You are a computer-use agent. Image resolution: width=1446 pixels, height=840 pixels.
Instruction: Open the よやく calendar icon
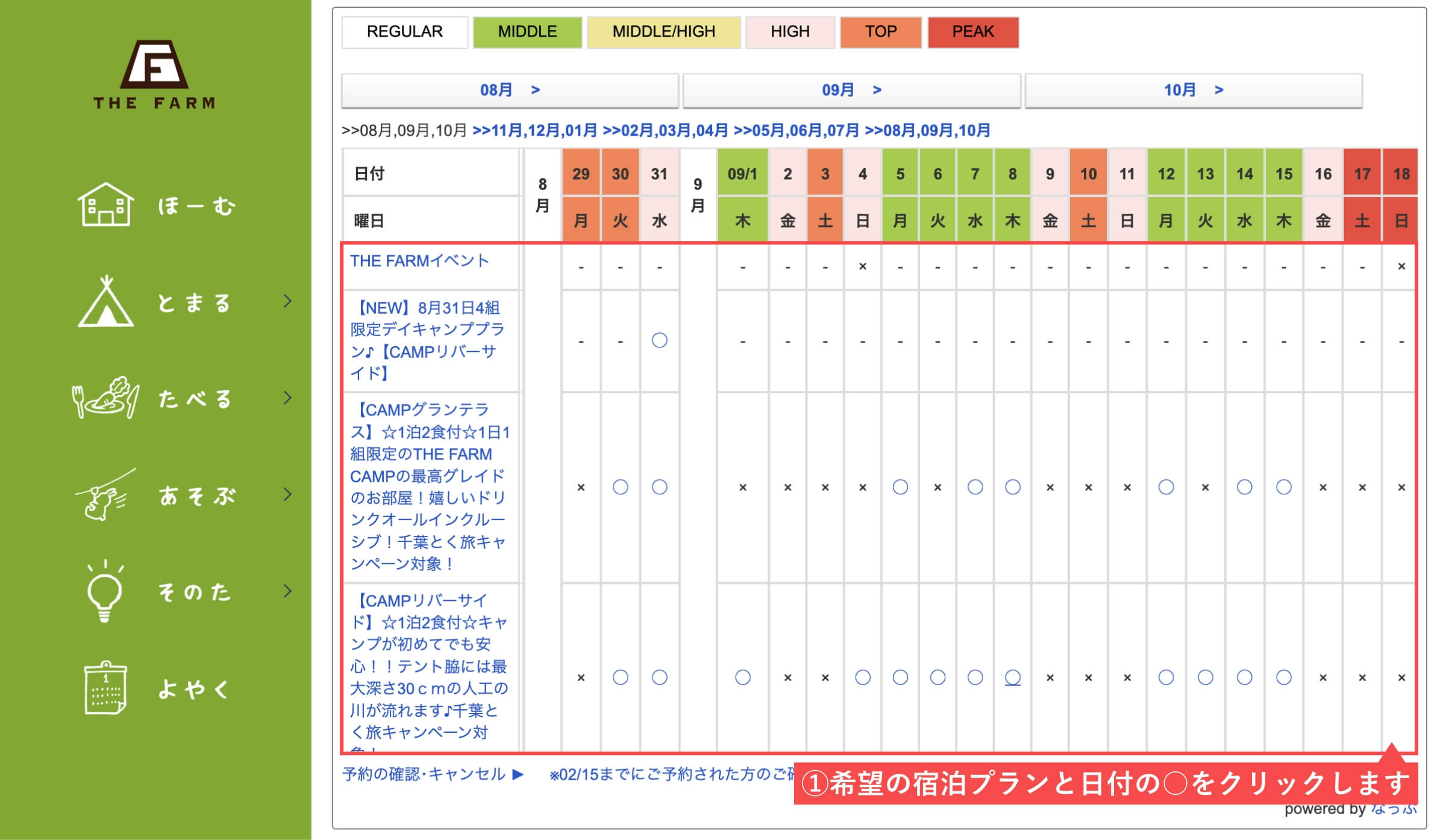[x=105, y=688]
